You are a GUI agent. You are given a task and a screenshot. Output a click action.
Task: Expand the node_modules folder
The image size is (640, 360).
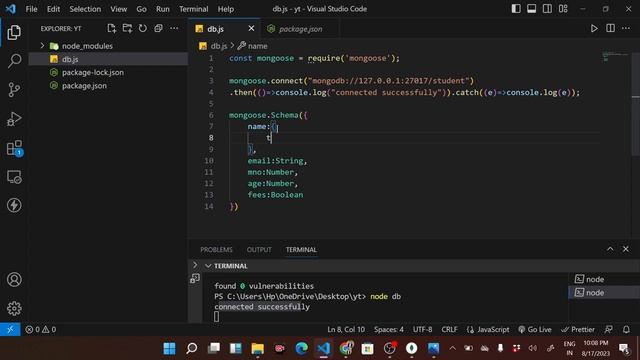[42, 46]
